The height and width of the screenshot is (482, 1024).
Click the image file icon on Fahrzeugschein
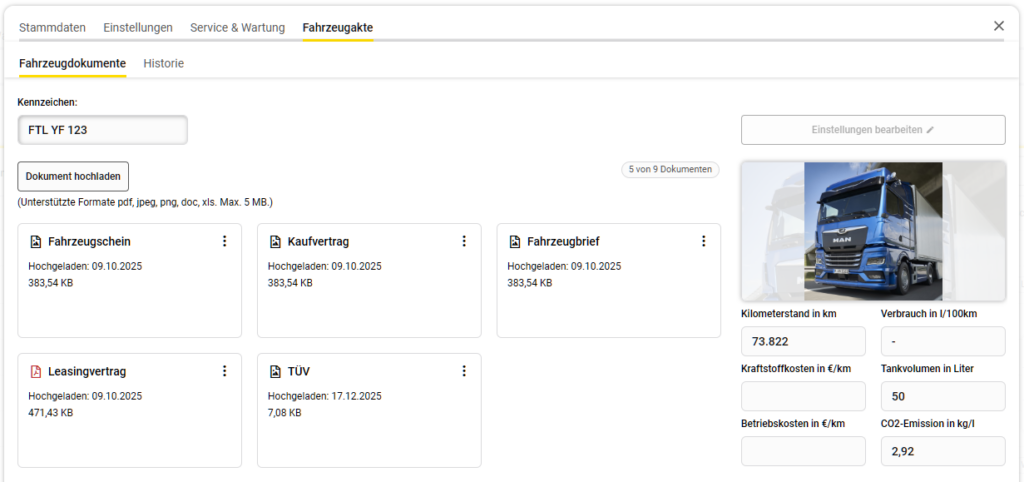point(35,242)
